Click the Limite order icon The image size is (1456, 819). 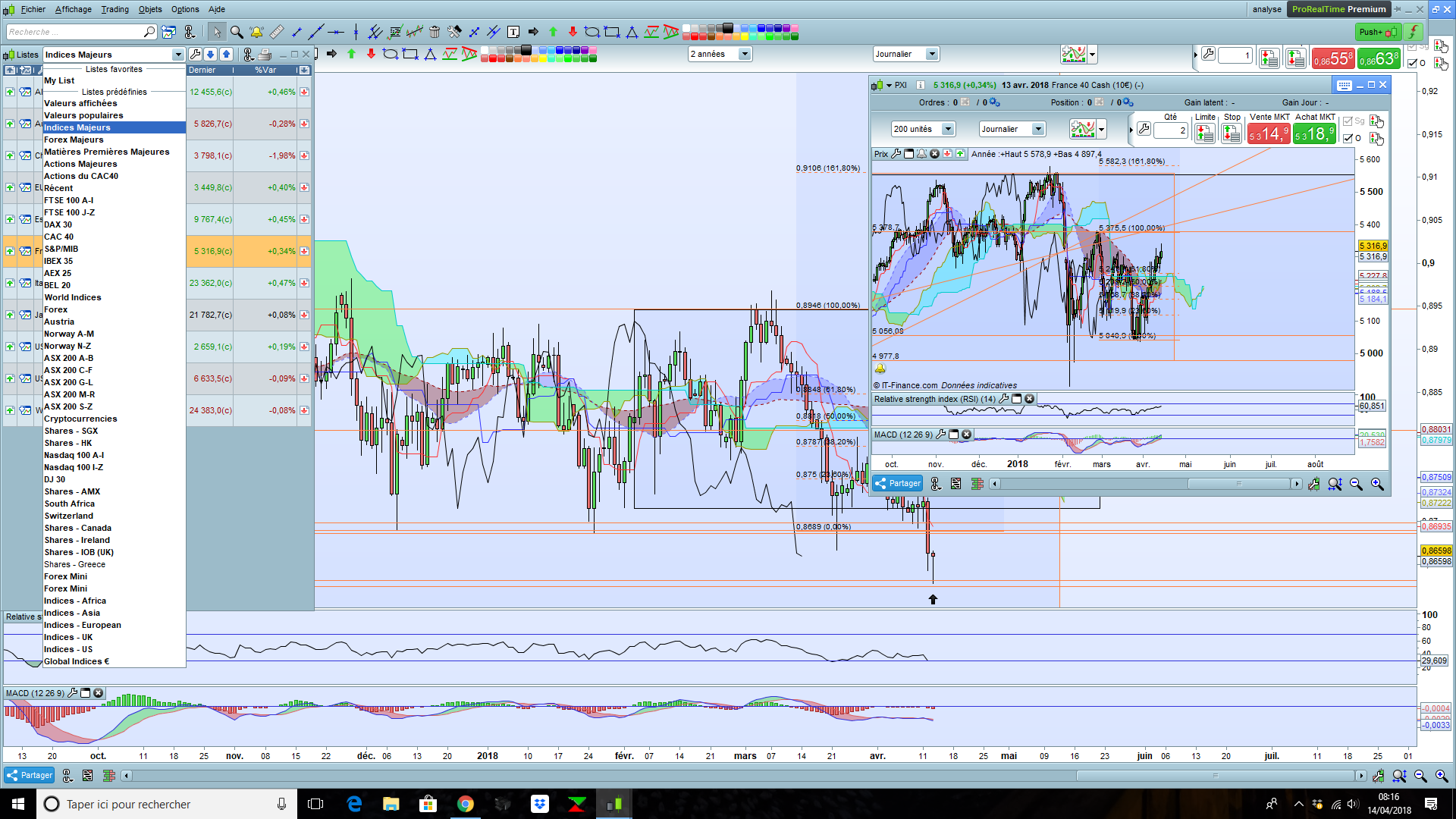[1204, 133]
